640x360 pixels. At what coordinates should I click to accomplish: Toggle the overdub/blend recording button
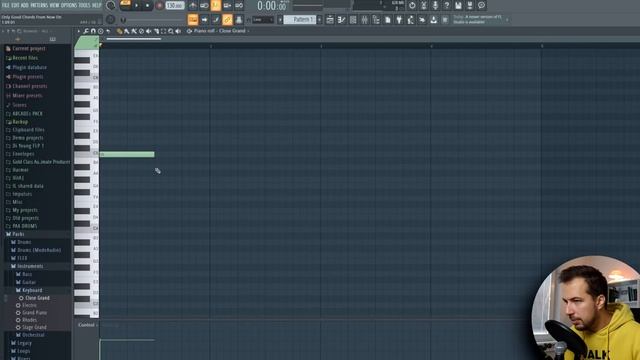pos(227,5)
